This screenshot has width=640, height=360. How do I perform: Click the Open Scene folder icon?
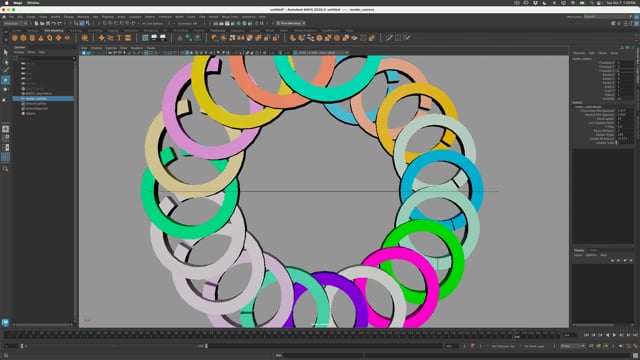point(42,24)
